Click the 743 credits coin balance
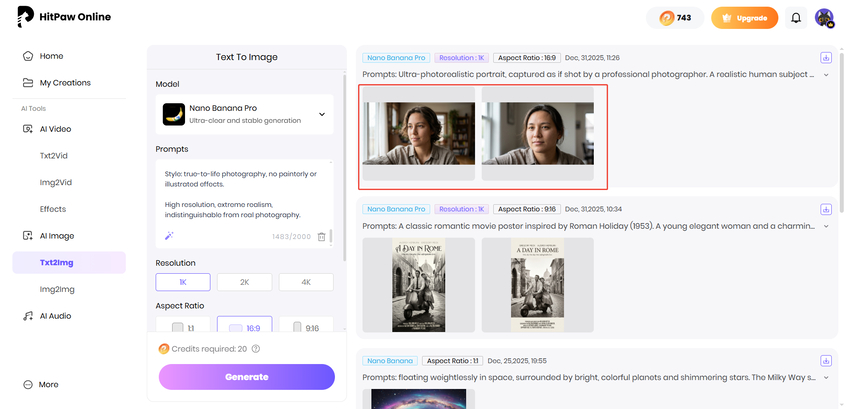854x409 pixels. tap(675, 18)
